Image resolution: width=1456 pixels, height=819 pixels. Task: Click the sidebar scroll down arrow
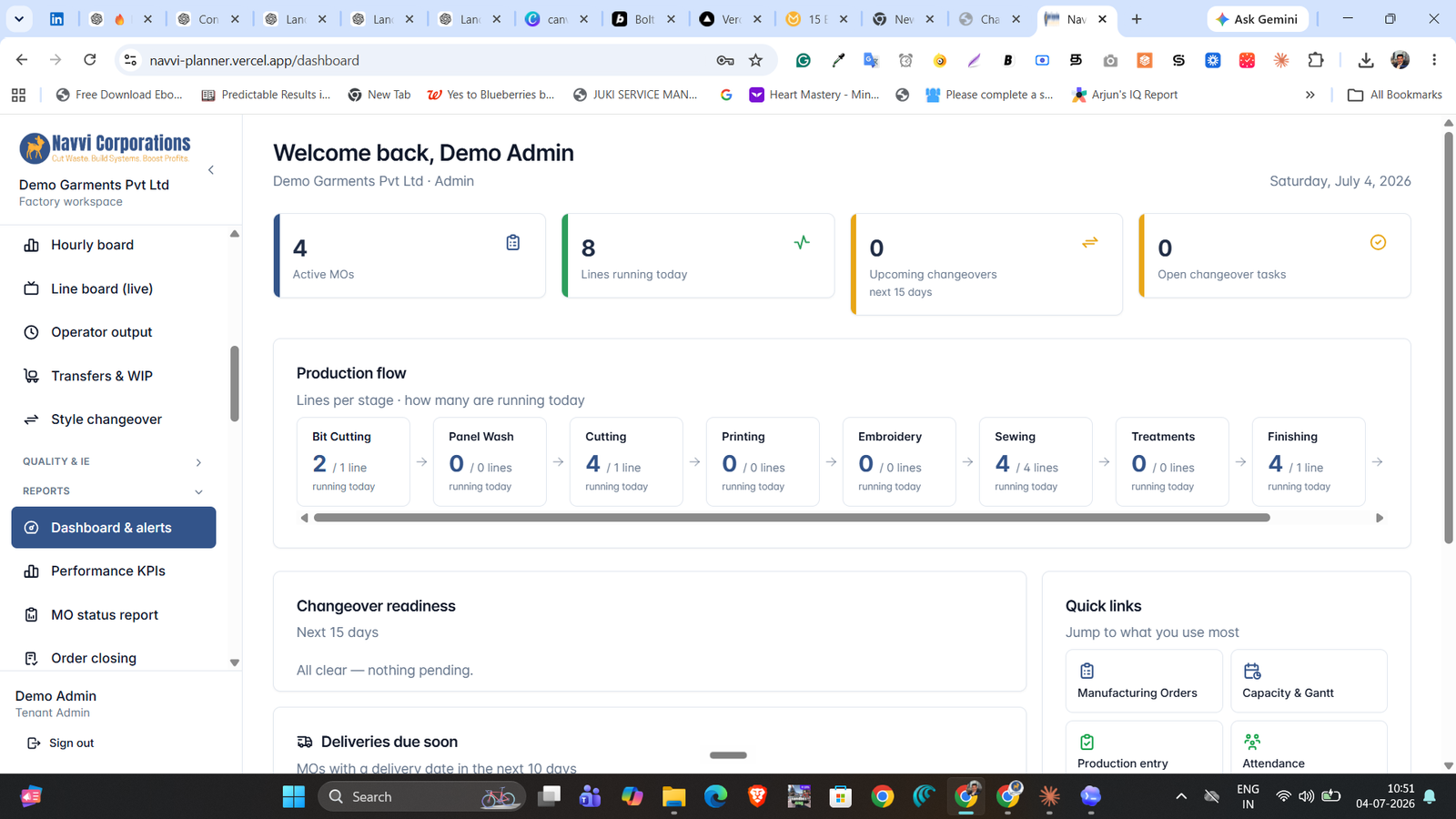(x=235, y=663)
